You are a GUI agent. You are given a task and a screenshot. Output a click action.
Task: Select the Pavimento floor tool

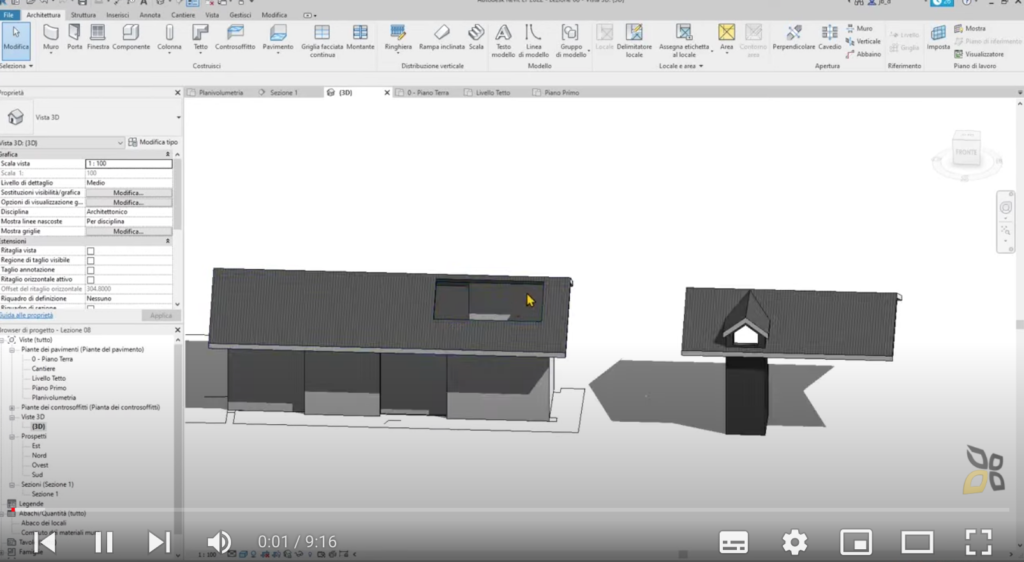[278, 37]
